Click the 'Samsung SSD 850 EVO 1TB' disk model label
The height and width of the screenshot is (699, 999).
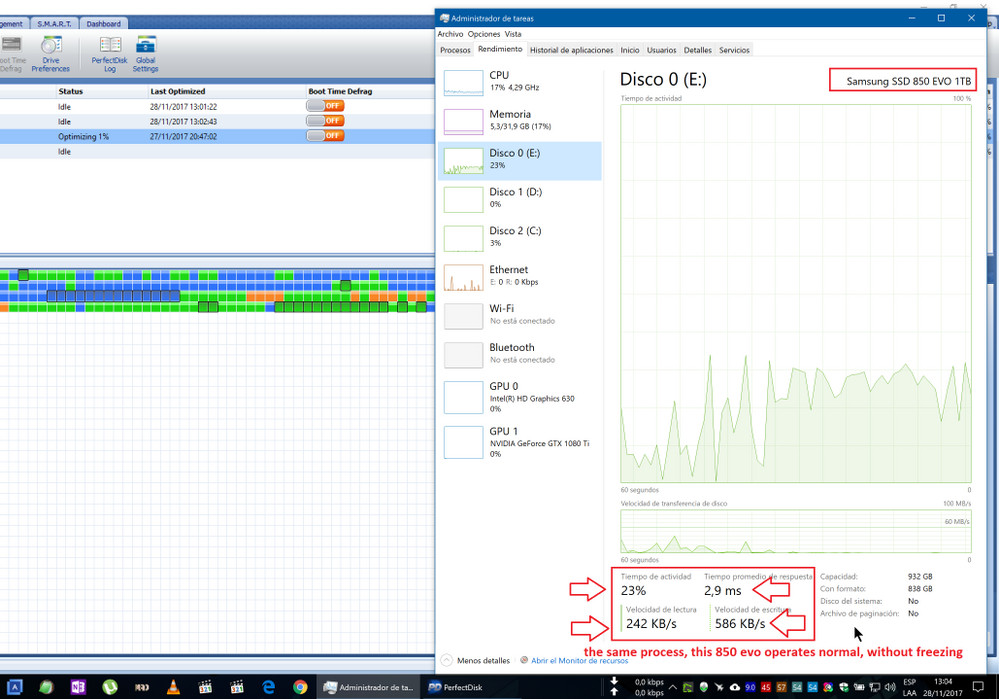(909, 81)
